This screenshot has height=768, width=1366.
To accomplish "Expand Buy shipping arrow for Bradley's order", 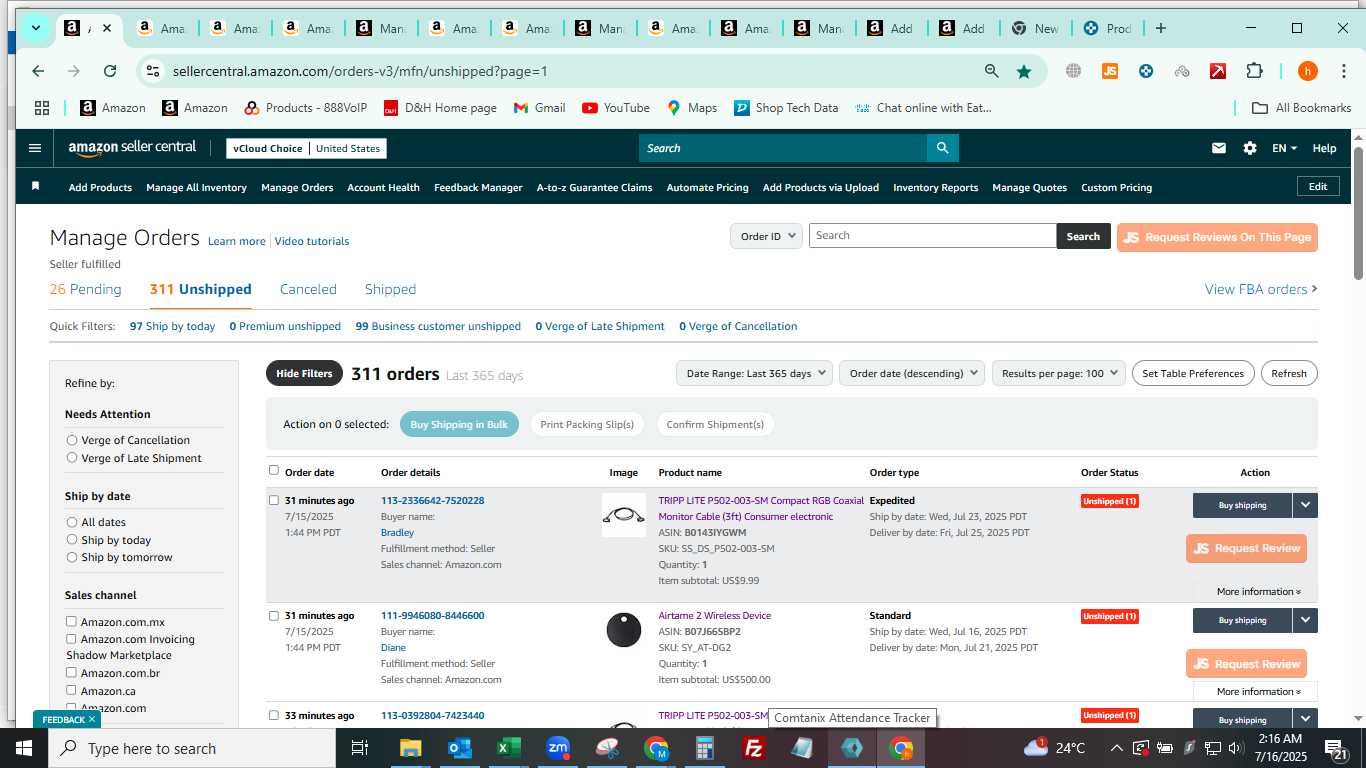I will click(x=1305, y=505).
